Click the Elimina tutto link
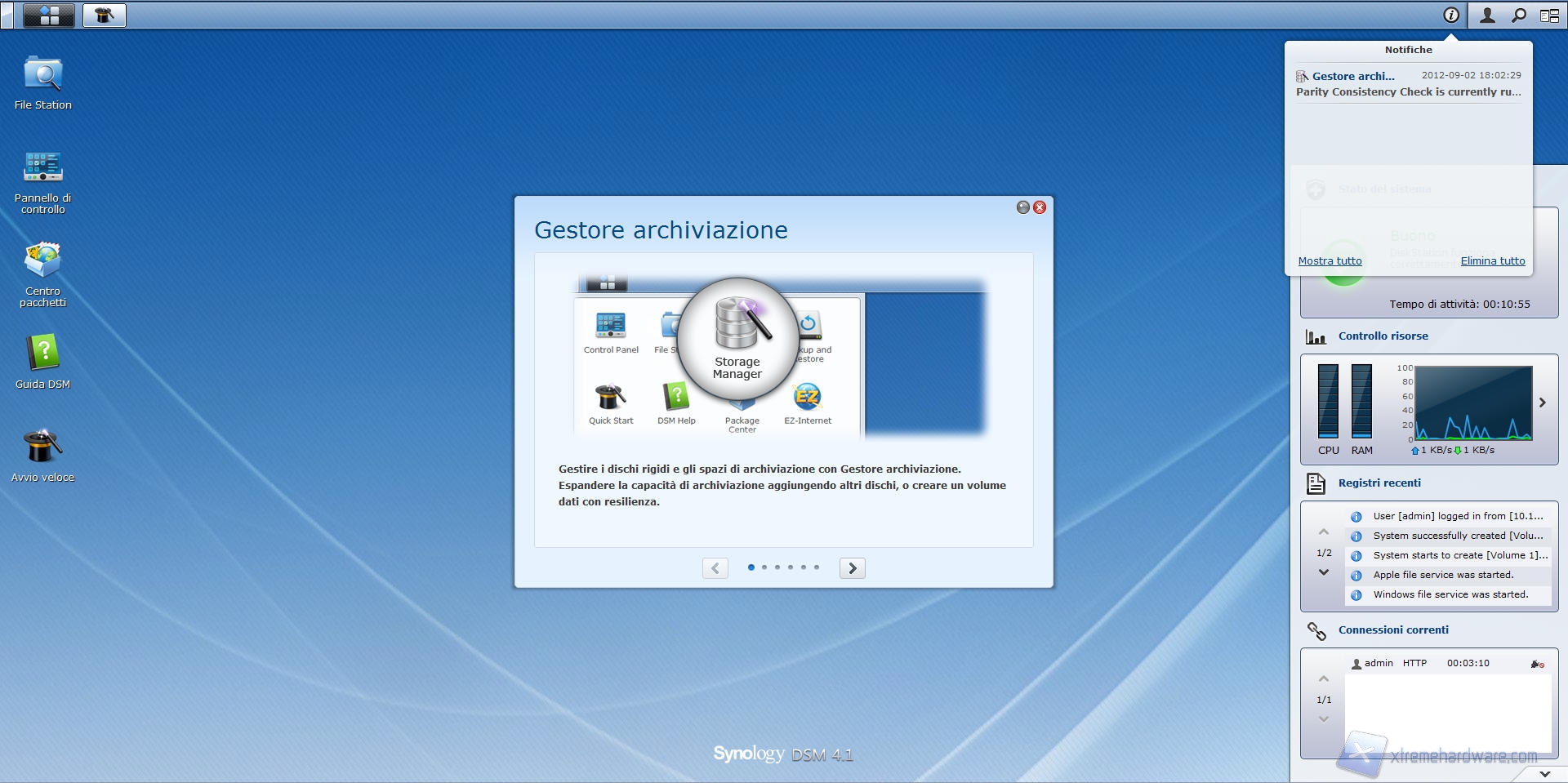 pos(1492,261)
